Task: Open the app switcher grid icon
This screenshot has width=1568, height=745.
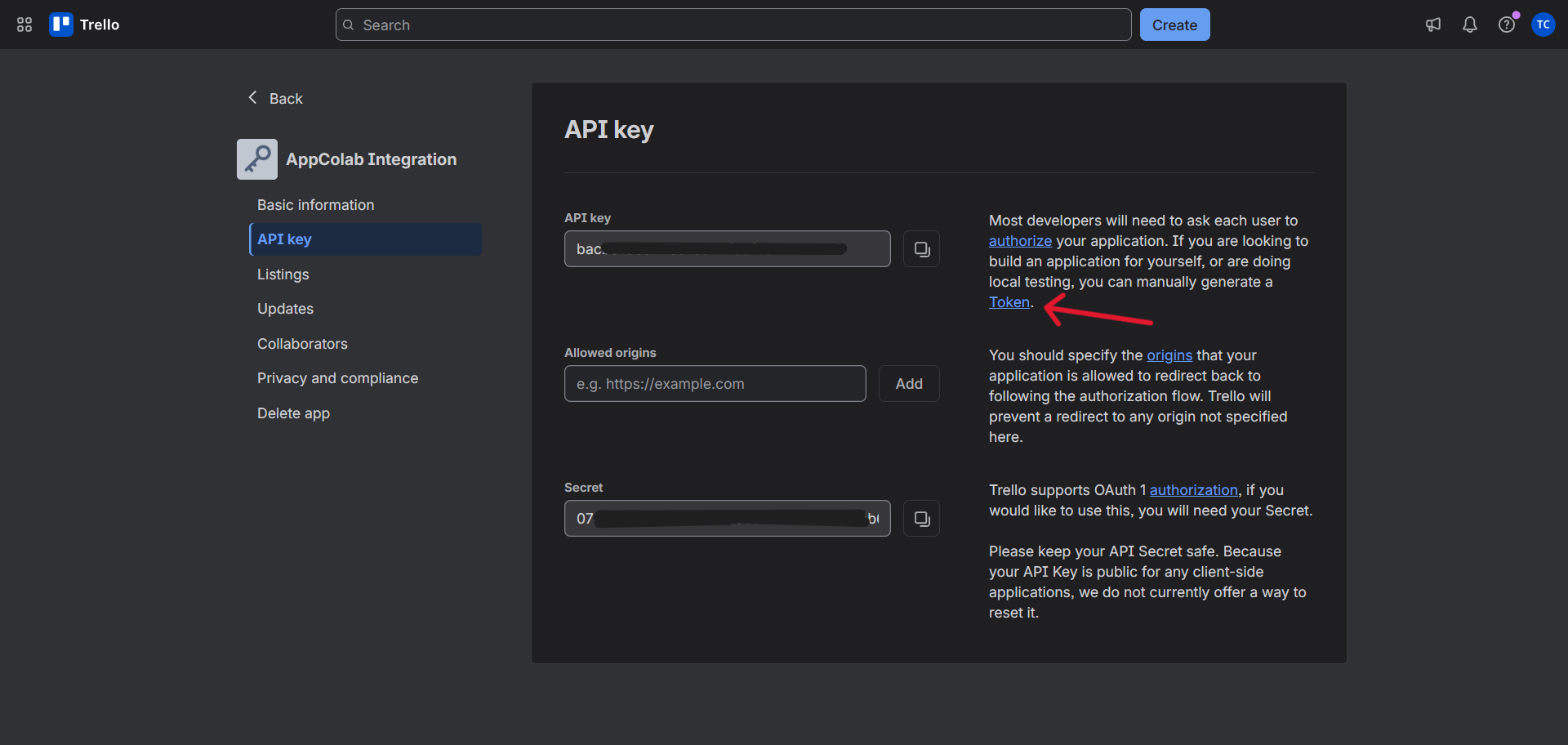Action: pyautogui.click(x=24, y=25)
